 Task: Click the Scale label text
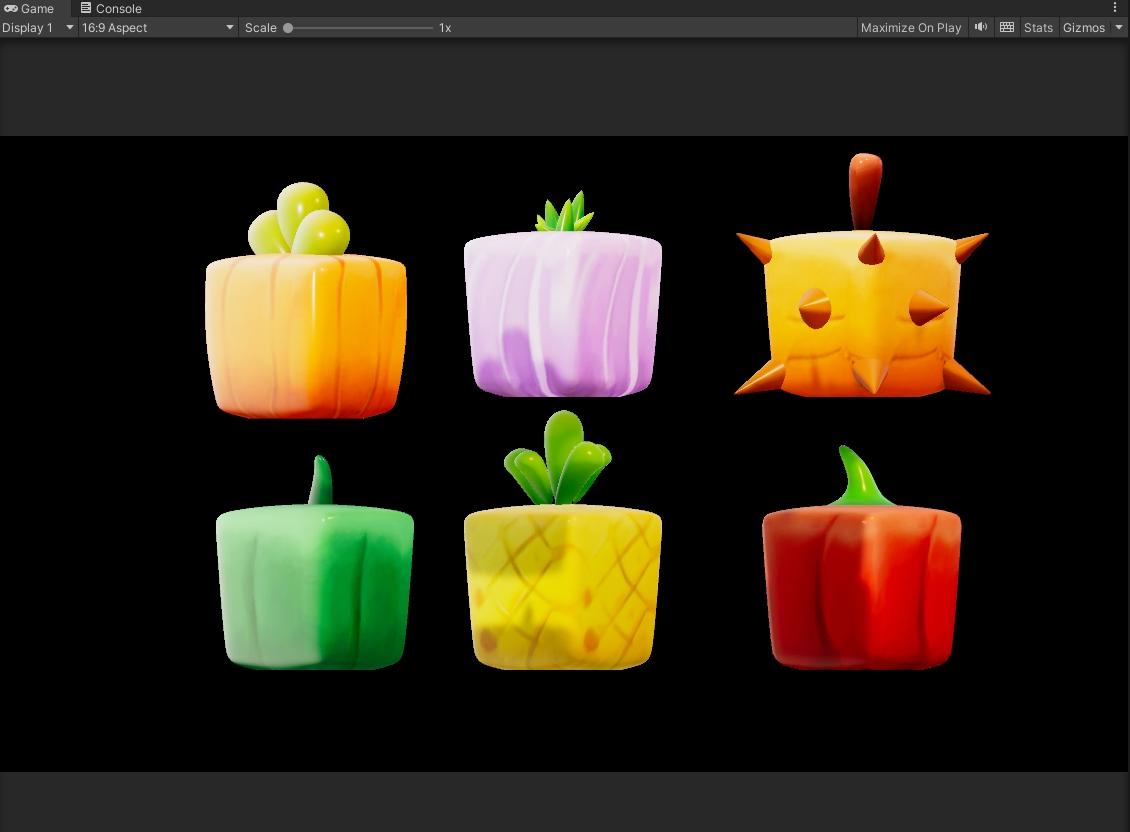pos(260,27)
